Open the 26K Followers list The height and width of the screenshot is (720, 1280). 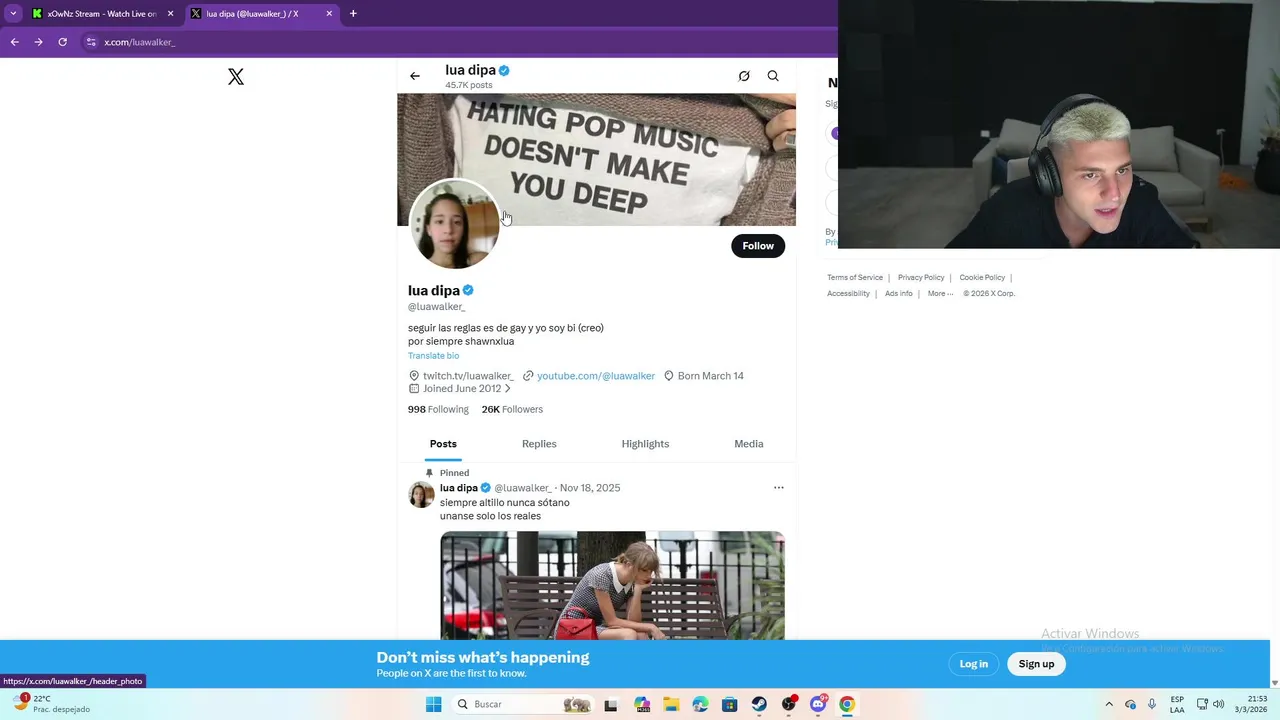512,409
